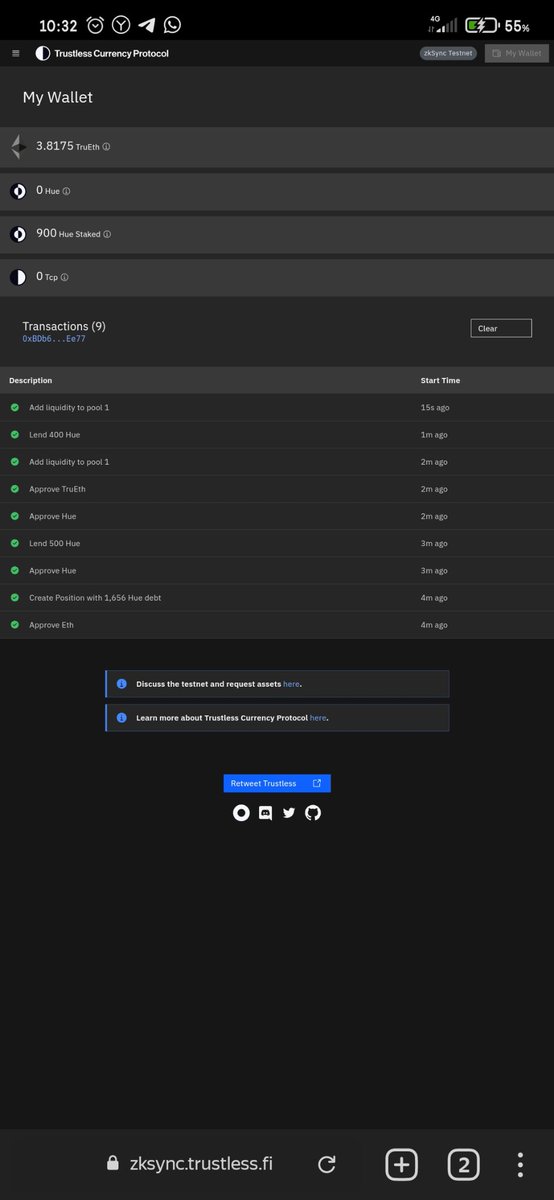Click the Description column header
The image size is (554, 1200).
pyautogui.click(x=31, y=380)
